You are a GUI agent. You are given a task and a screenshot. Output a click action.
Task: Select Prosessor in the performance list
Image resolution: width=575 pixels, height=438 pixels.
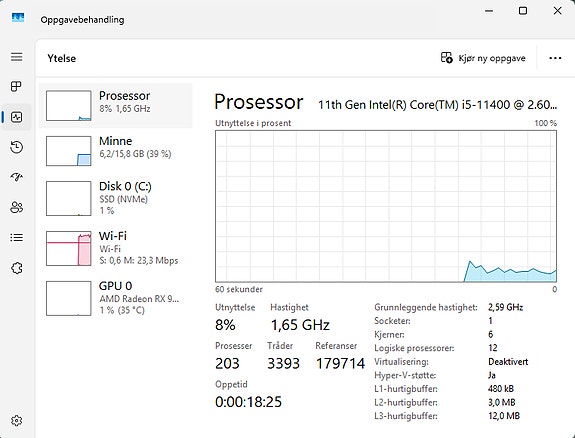click(116, 106)
